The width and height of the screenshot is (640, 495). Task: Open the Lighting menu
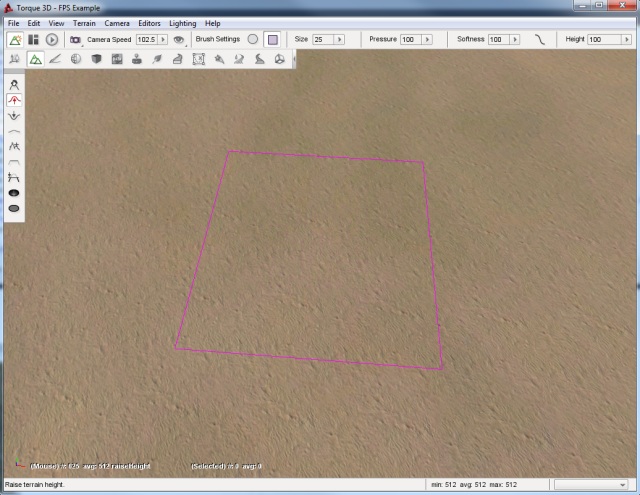click(182, 22)
